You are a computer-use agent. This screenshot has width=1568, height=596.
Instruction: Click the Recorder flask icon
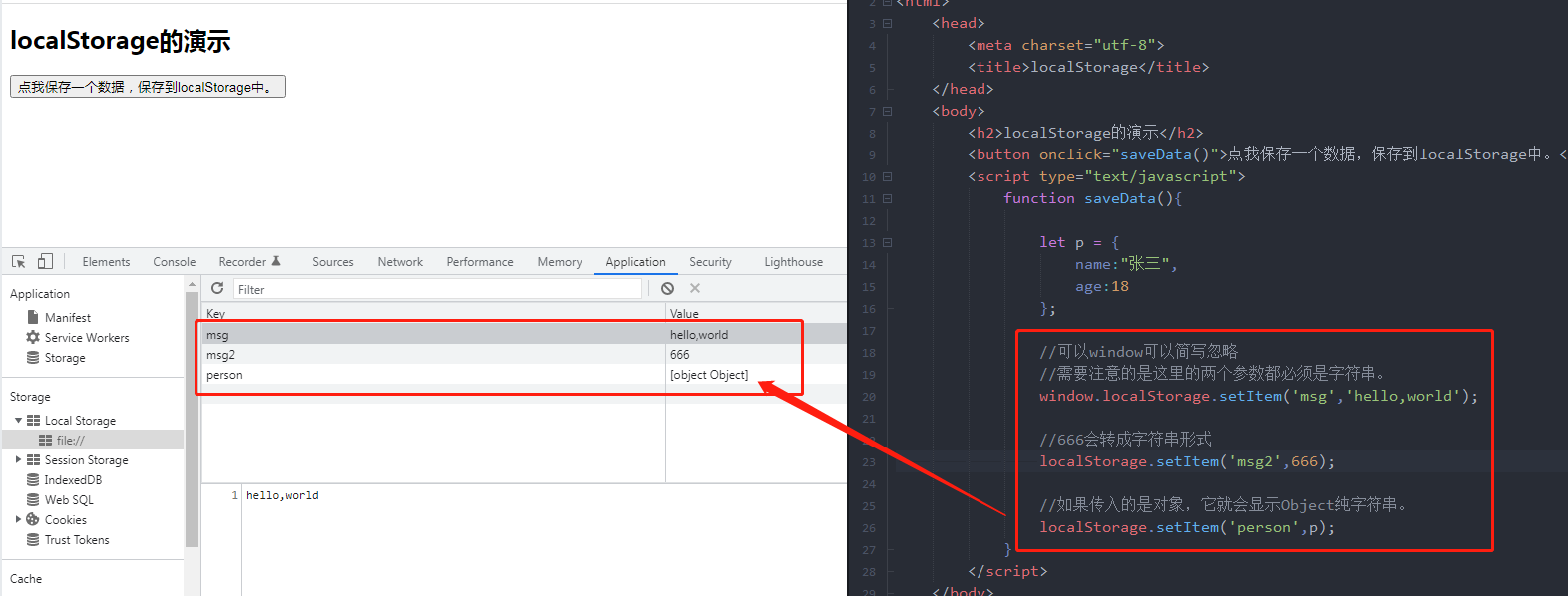pos(276,261)
